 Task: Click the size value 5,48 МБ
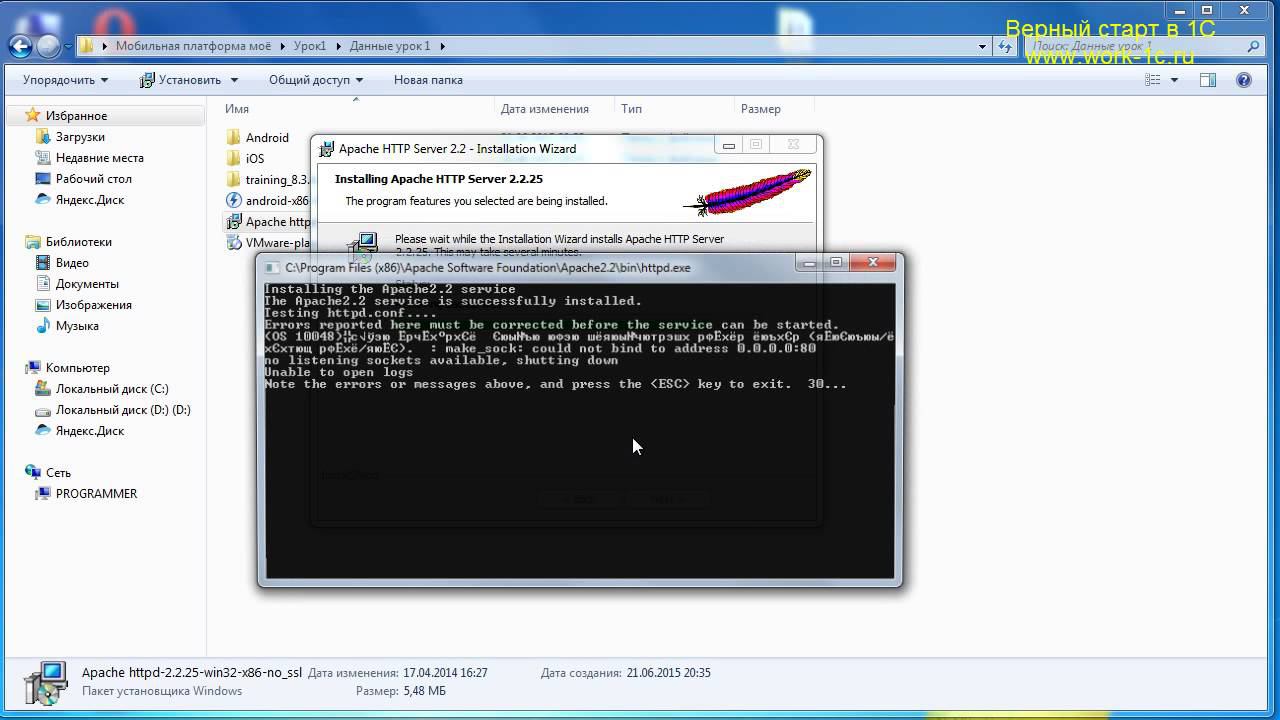(425, 691)
